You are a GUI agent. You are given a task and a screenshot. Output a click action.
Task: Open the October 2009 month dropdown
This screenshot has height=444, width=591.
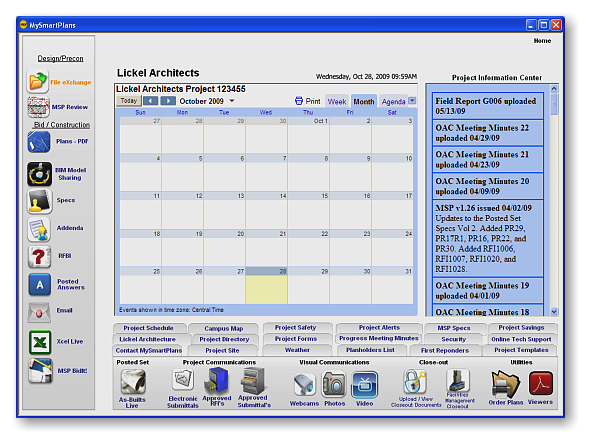coord(232,101)
